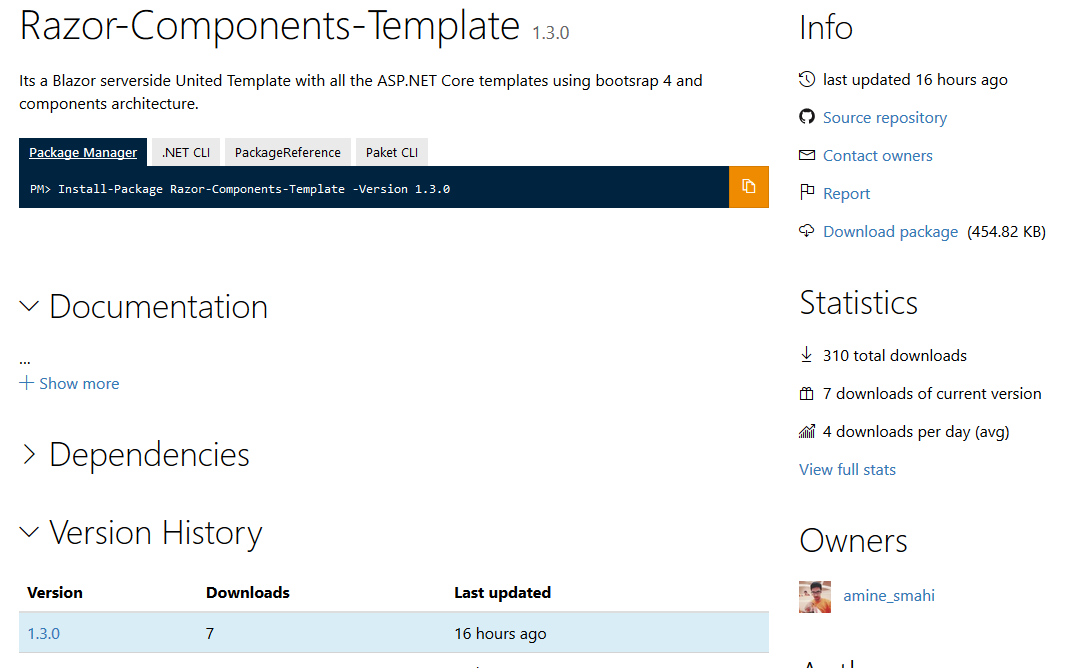Select the envelope icon beside Contact owners
This screenshot has height=668, width=1080.
(x=806, y=155)
